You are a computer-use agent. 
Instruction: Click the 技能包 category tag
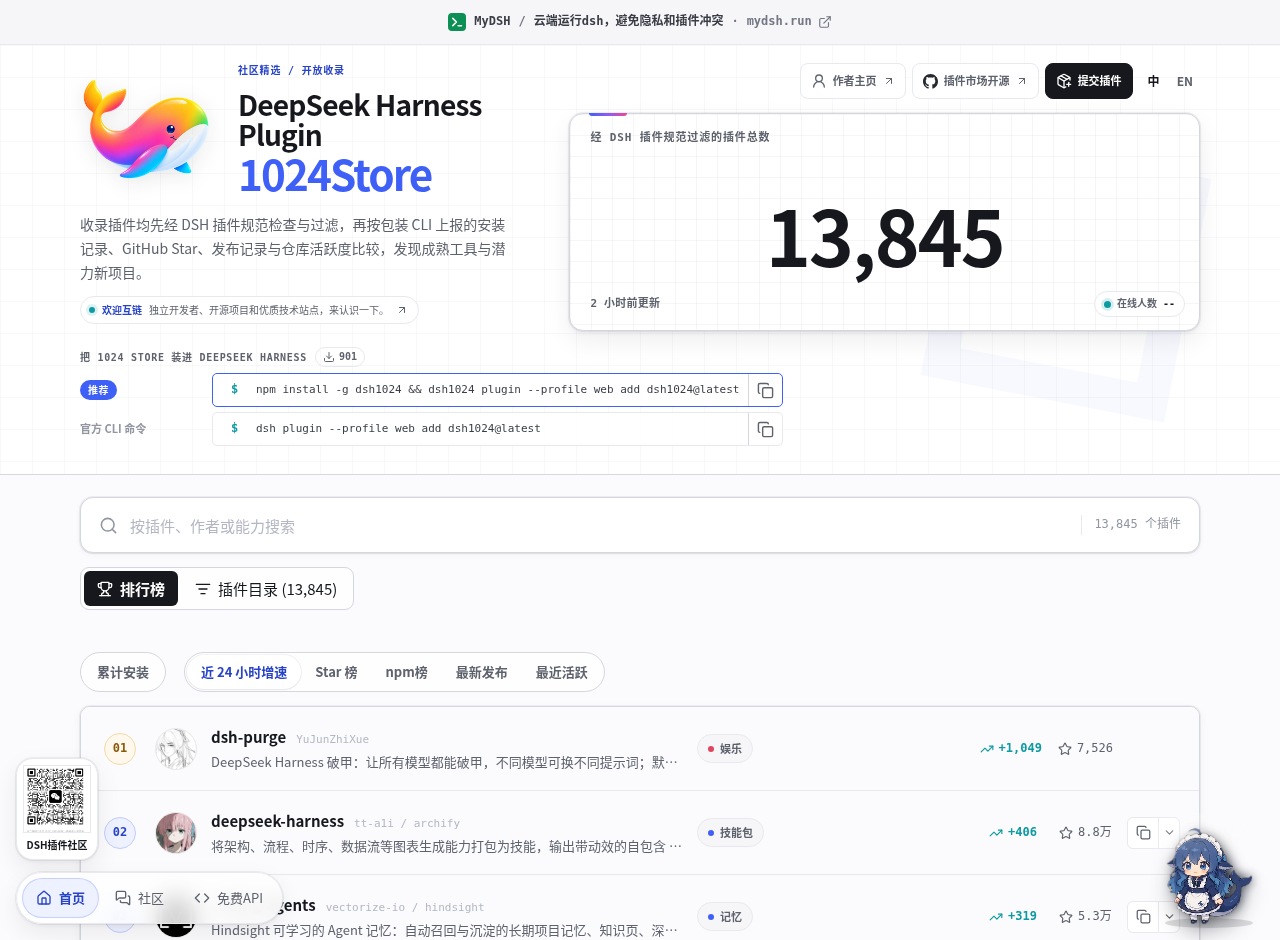pyautogui.click(x=730, y=832)
